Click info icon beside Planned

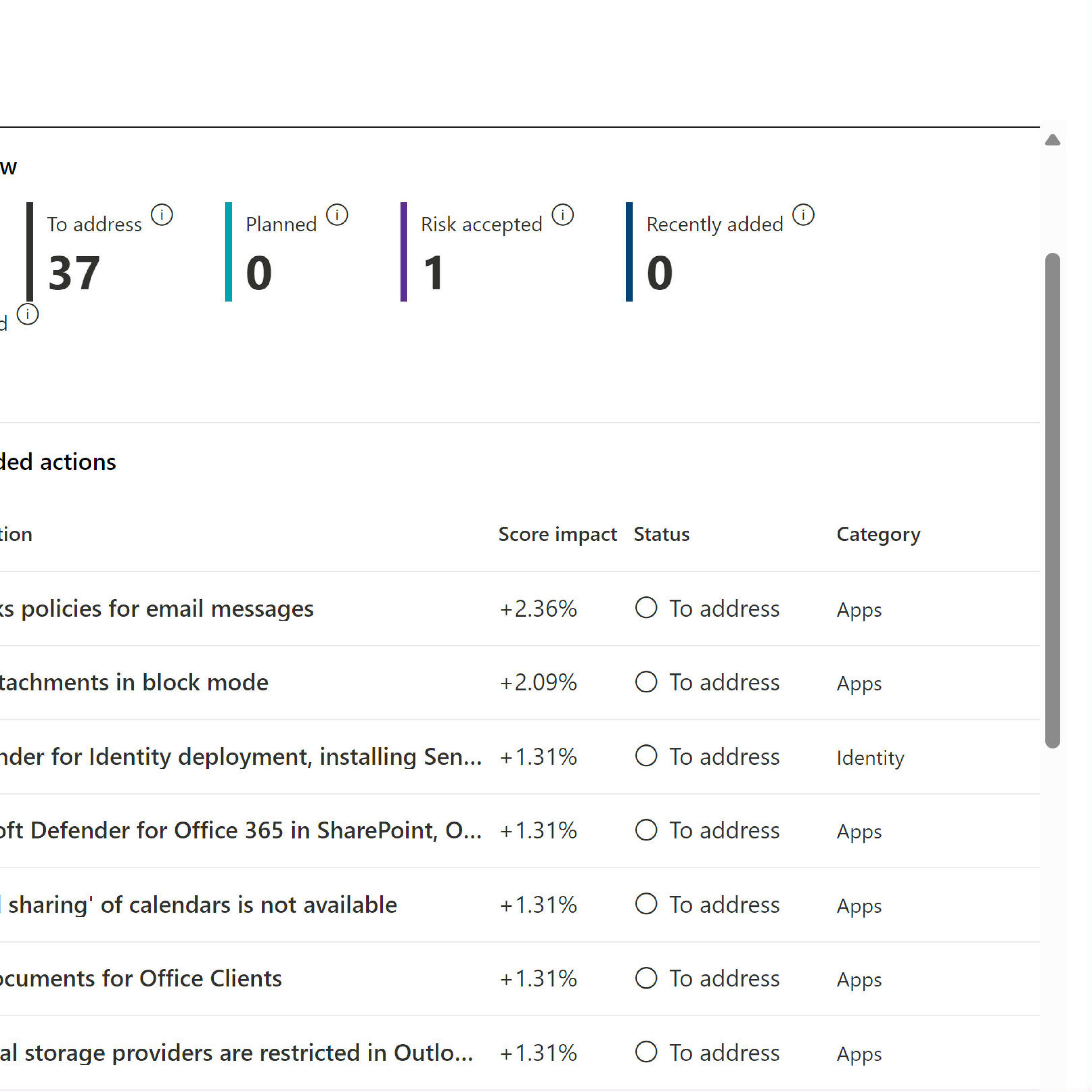pyautogui.click(x=337, y=215)
